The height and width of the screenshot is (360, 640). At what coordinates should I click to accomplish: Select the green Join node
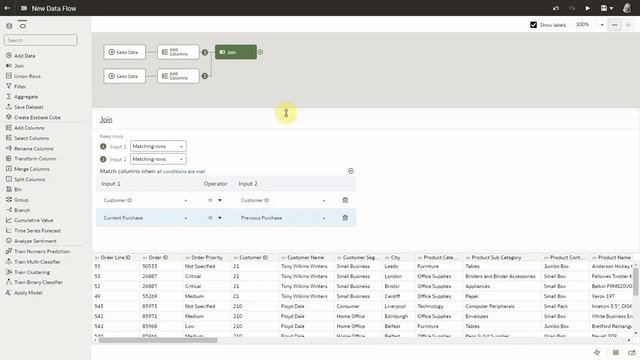click(x=236, y=52)
